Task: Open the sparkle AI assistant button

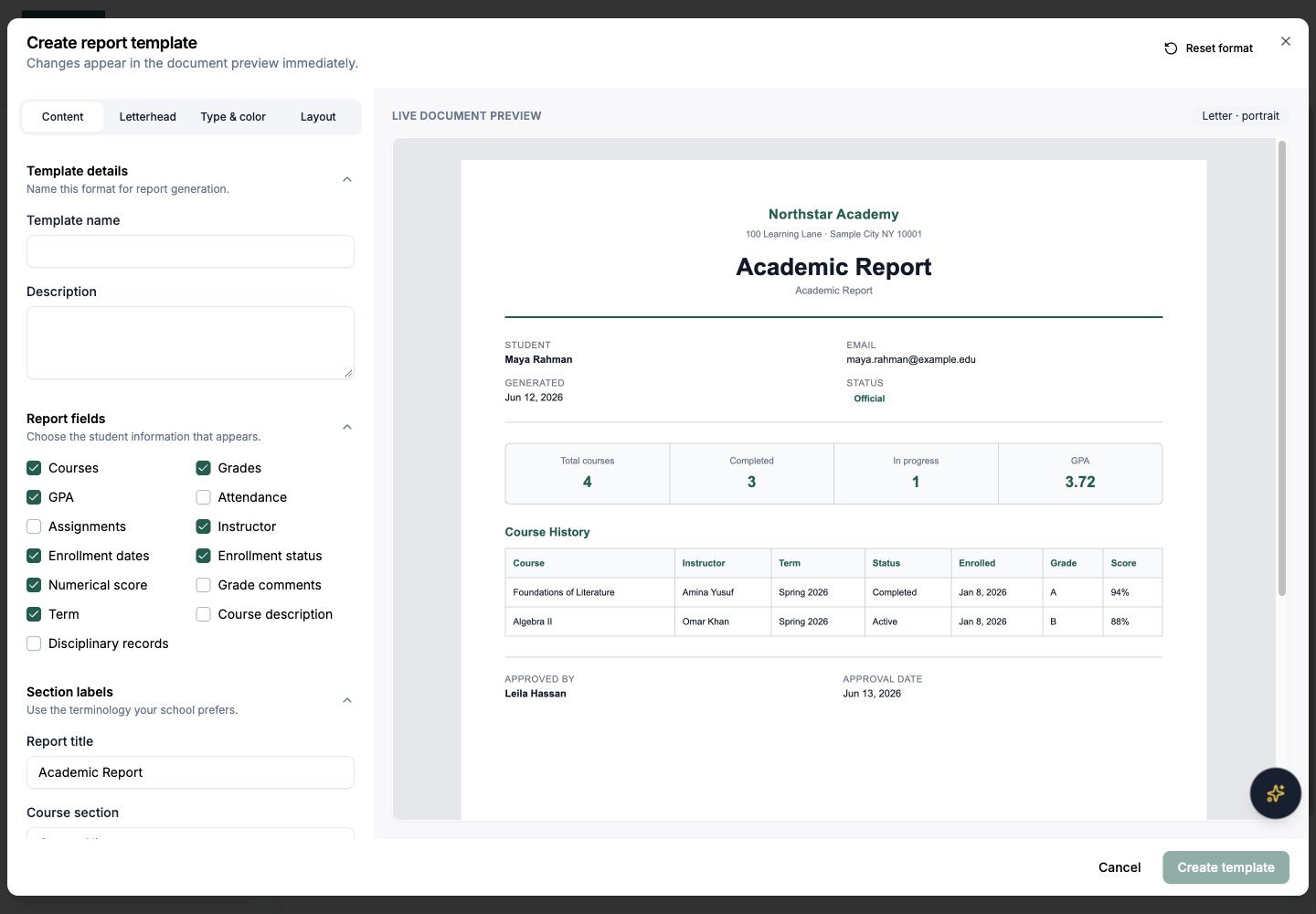Action: coord(1275,793)
